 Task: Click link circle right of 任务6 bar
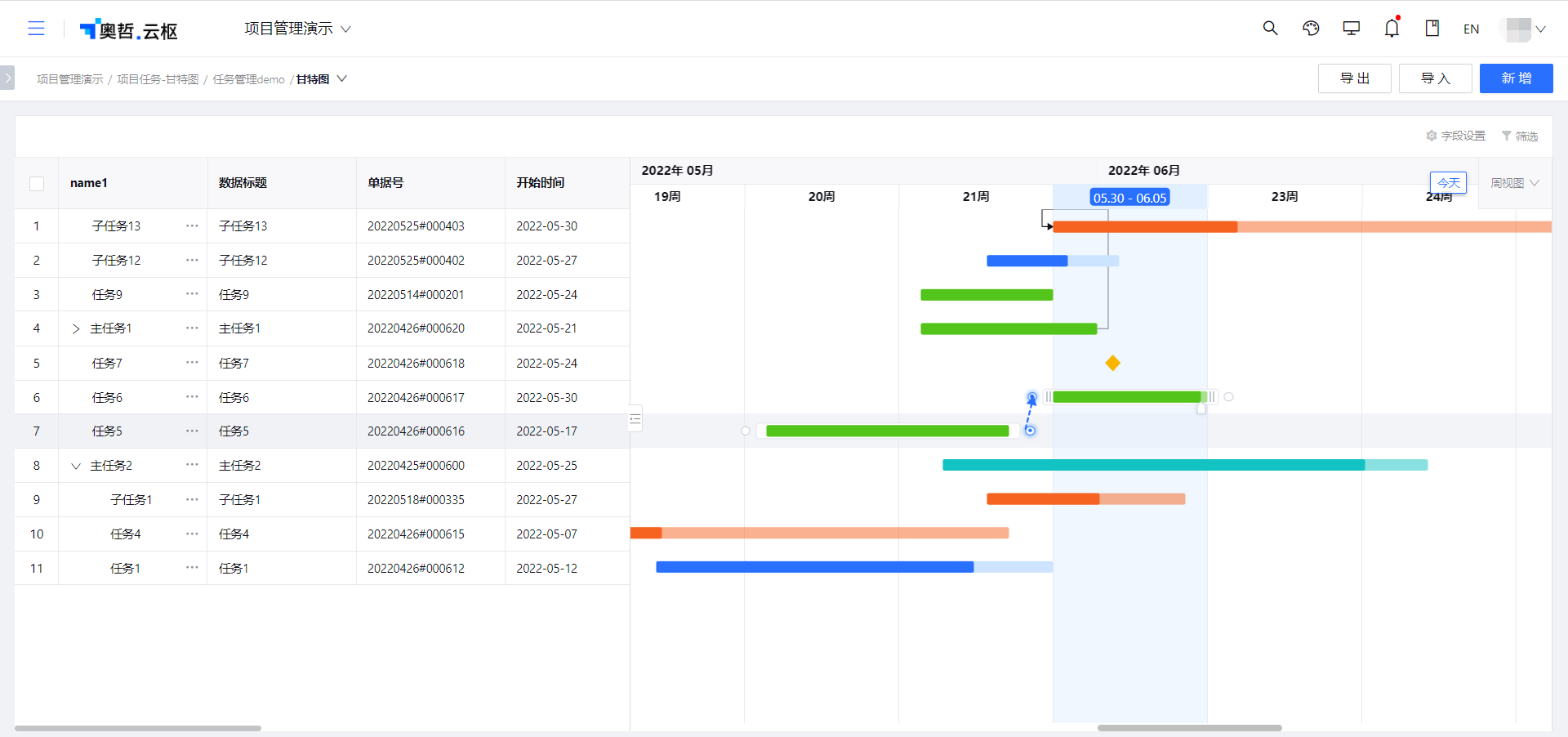pyautogui.click(x=1228, y=397)
